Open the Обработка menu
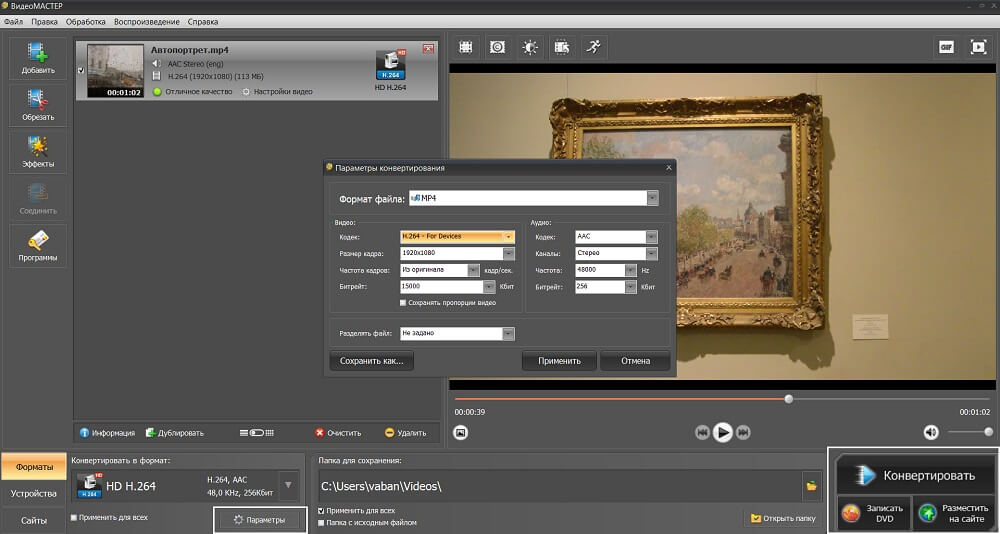The image size is (1000, 534). coord(85,22)
